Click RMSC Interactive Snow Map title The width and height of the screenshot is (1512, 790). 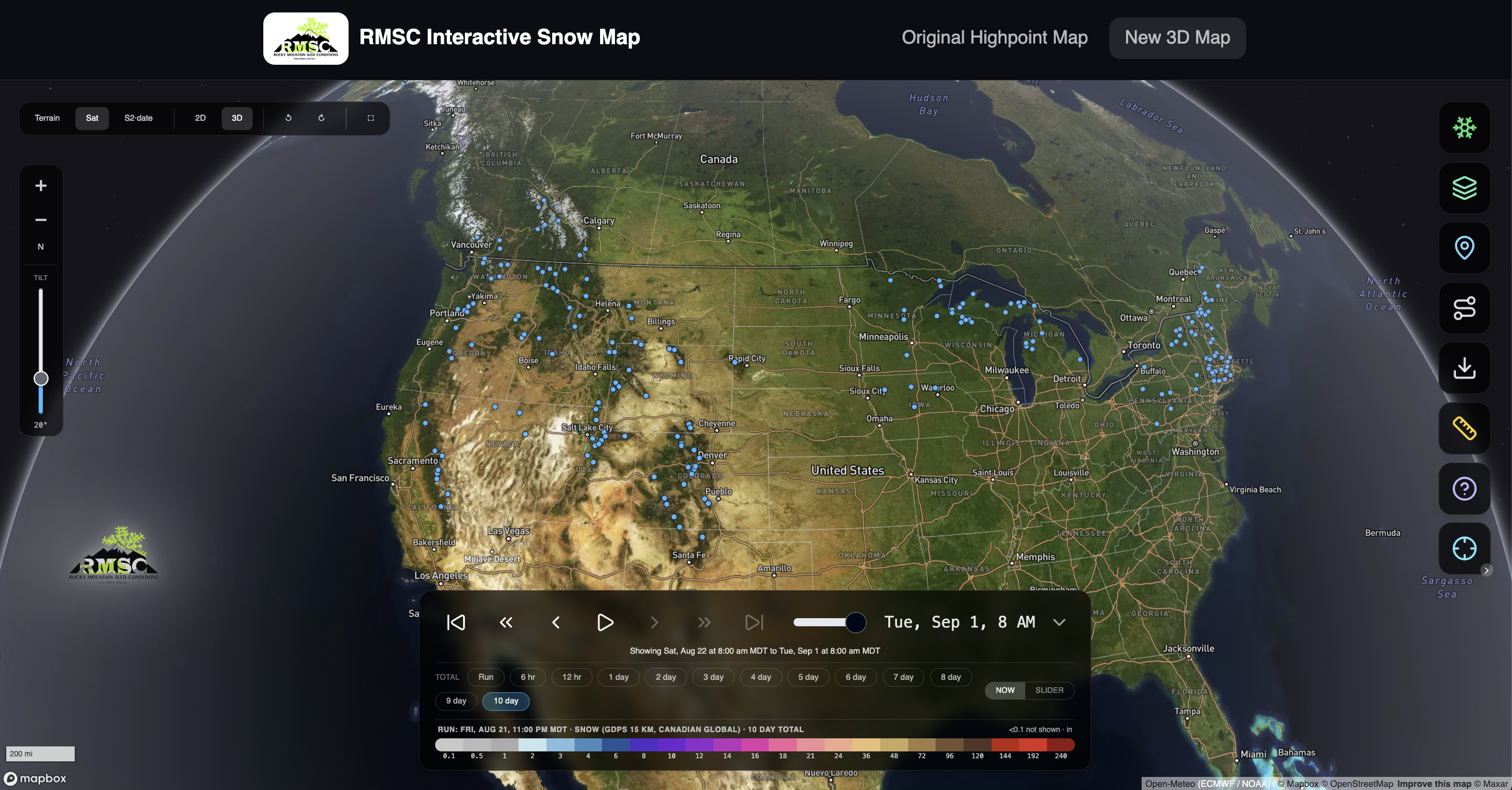pyautogui.click(x=500, y=37)
